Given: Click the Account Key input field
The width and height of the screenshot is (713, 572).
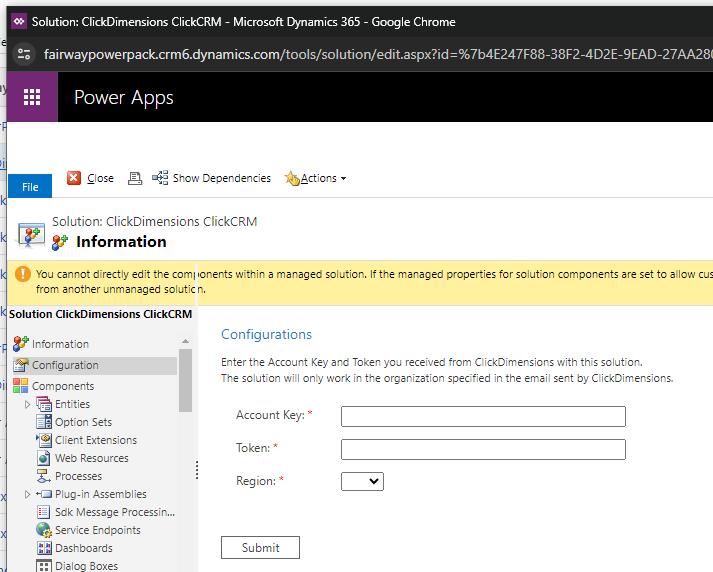Looking at the screenshot, I should (483, 416).
